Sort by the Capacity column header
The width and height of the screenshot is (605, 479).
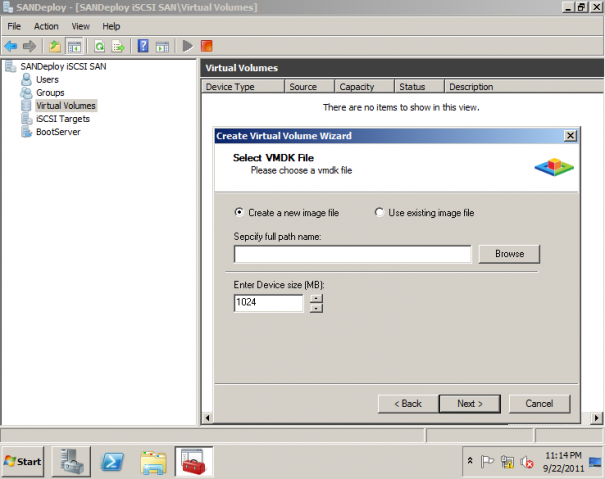coord(364,86)
